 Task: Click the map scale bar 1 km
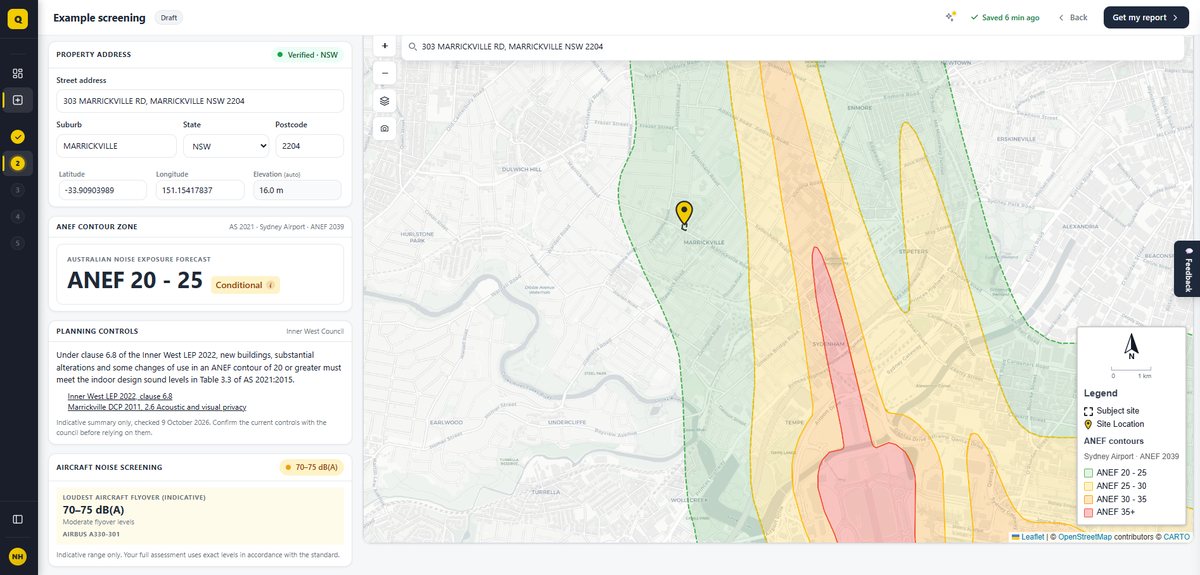tap(1131, 371)
